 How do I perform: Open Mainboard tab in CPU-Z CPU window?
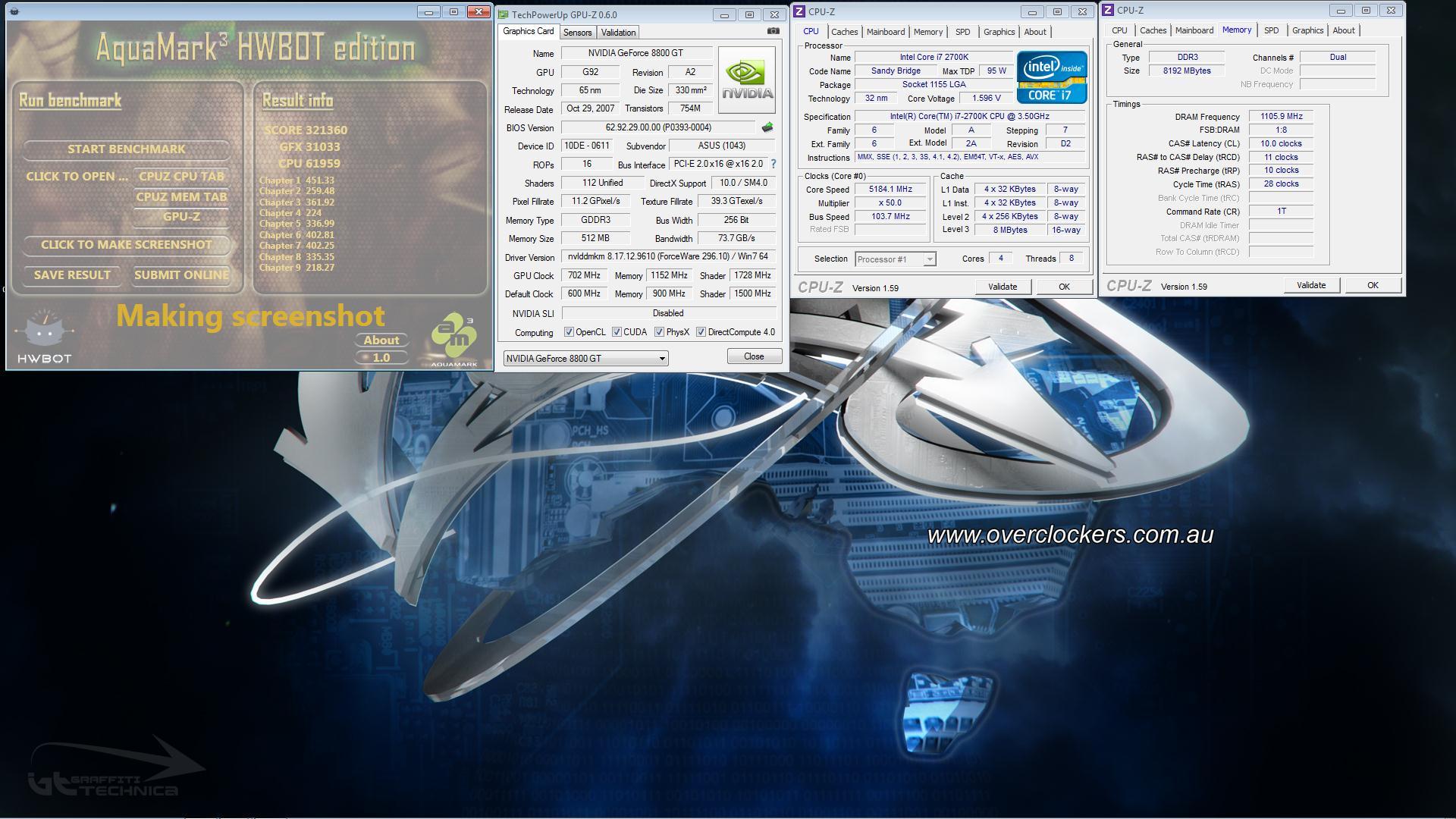tap(886, 32)
